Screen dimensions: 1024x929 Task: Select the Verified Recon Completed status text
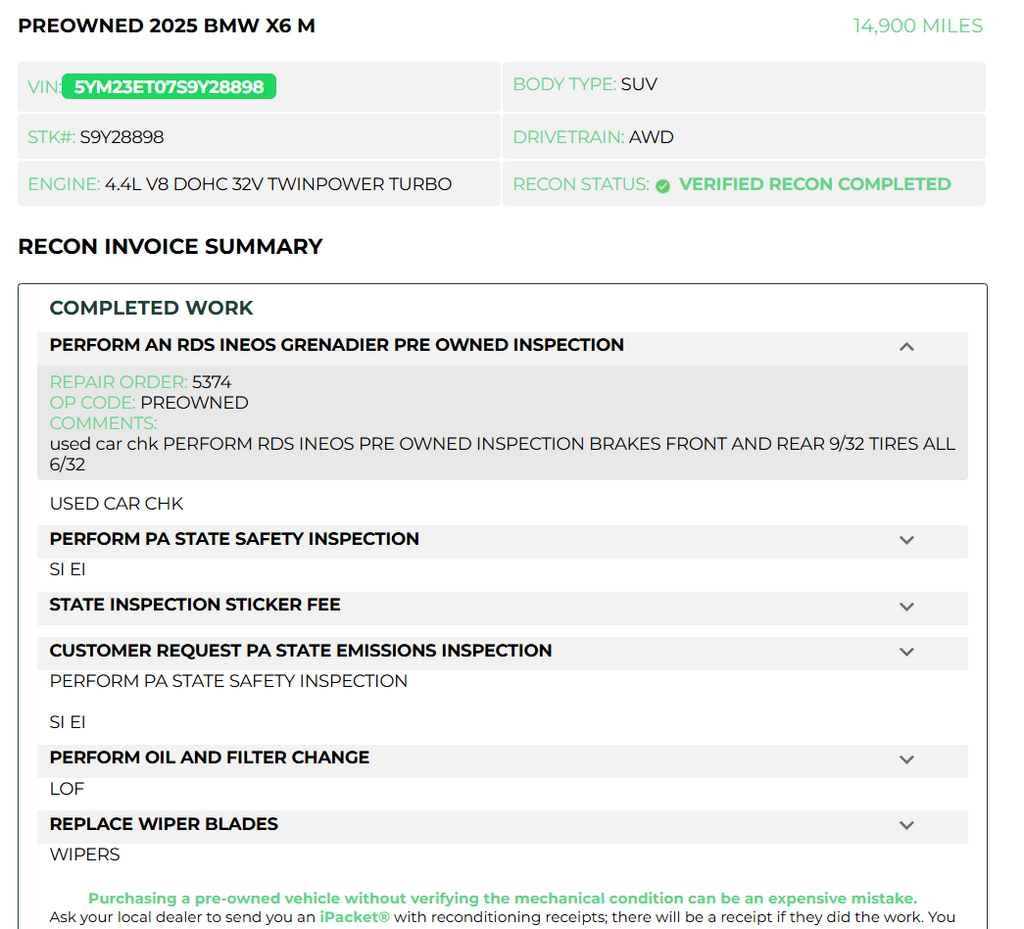tap(814, 184)
